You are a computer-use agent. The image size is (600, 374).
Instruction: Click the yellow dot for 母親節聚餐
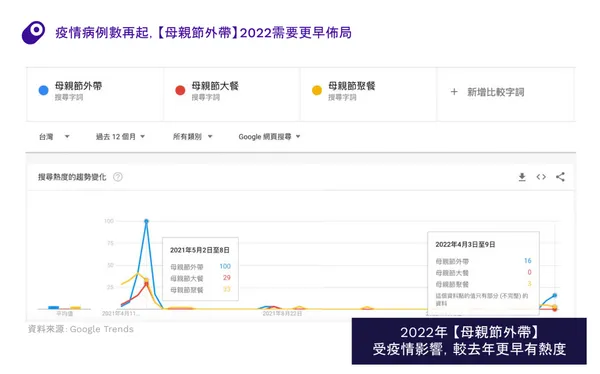(317, 90)
